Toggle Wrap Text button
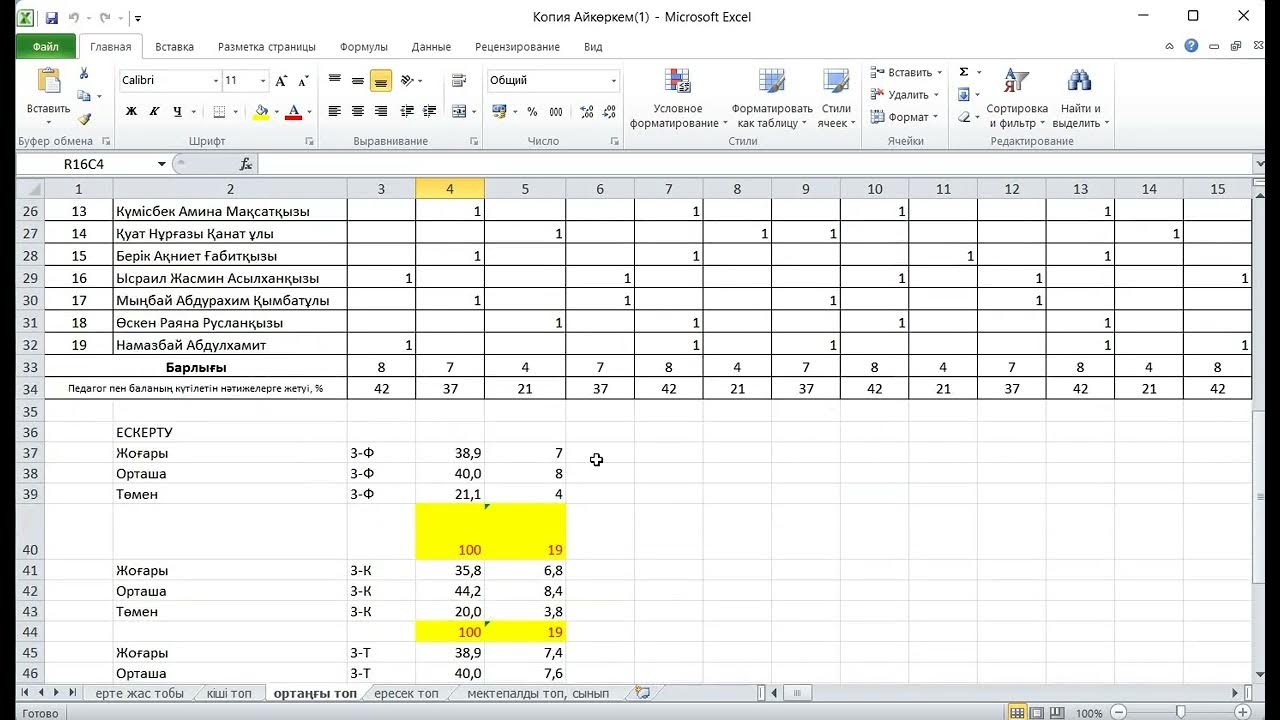Screen dimensions: 1280x720 (458, 80)
